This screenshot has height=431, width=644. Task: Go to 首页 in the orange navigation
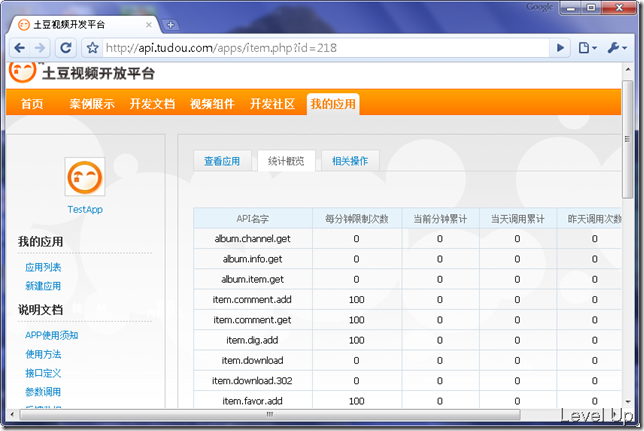32,104
